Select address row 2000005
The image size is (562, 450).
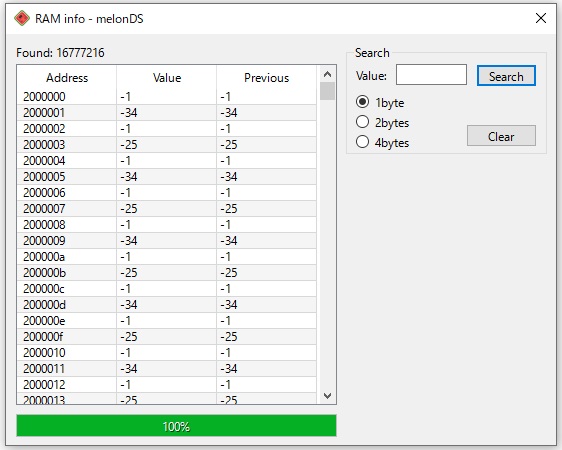tap(167, 177)
